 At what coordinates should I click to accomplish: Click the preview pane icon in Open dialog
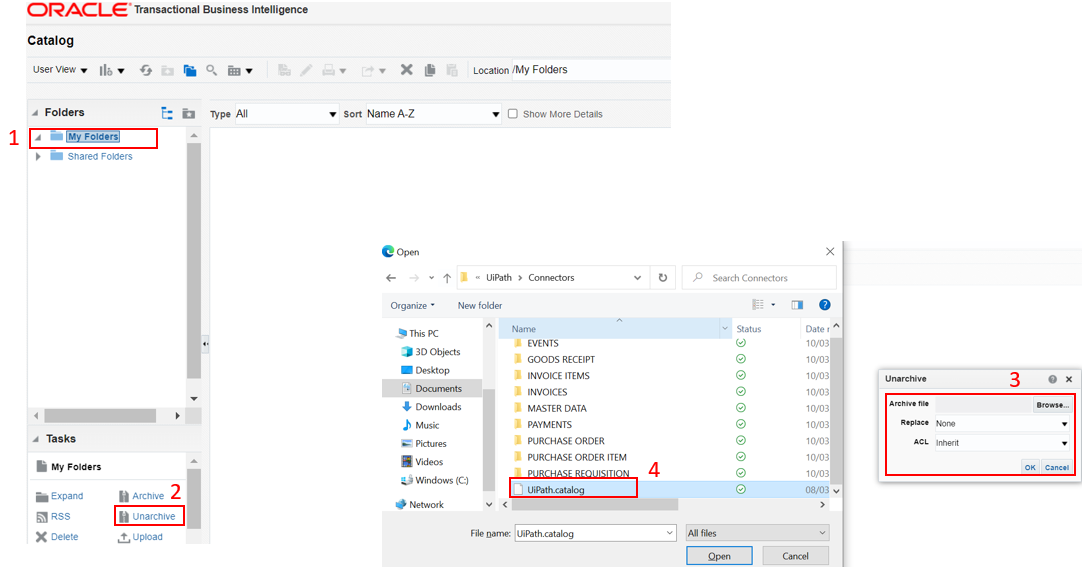point(797,305)
